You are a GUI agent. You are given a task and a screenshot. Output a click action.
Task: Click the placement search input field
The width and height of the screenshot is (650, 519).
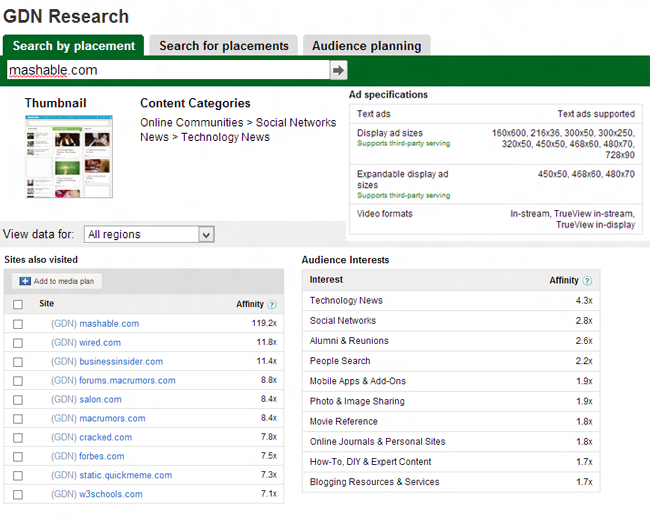point(166,70)
